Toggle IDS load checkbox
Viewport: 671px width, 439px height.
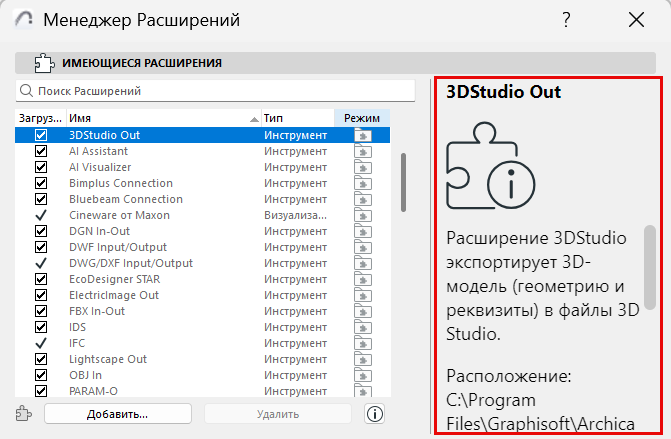pyautogui.click(x=41, y=327)
